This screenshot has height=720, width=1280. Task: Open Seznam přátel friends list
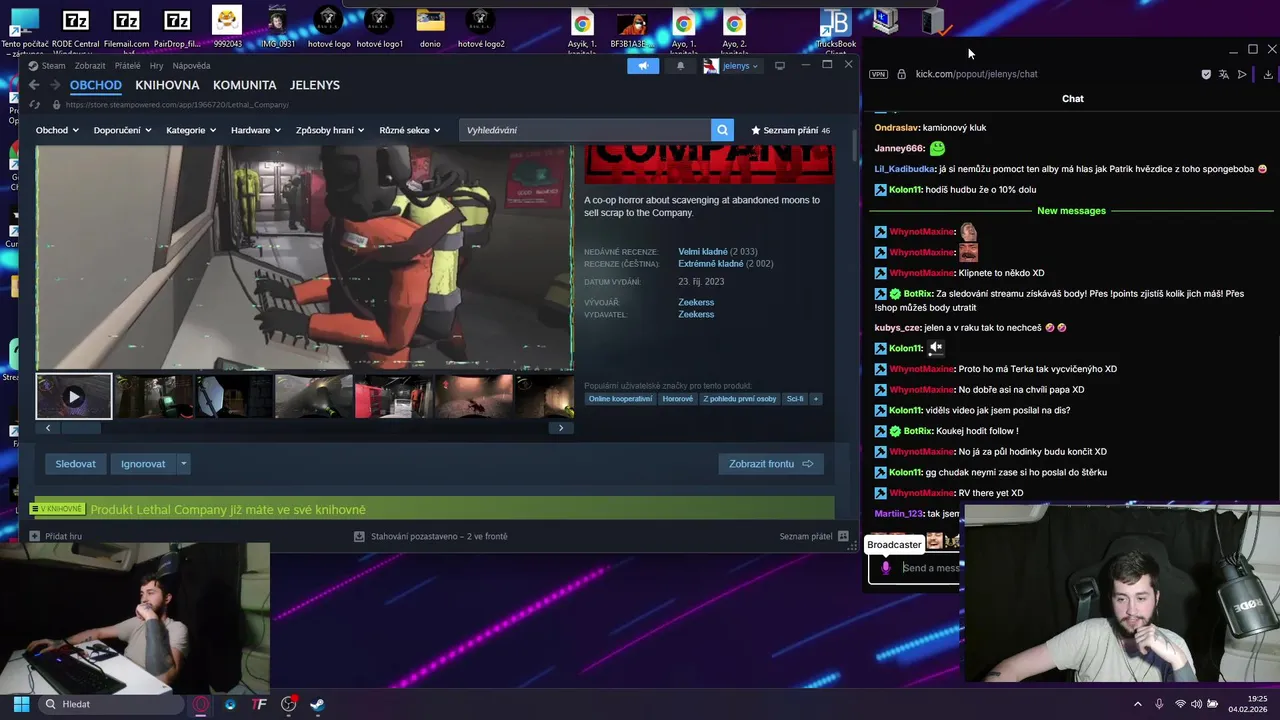(813, 536)
